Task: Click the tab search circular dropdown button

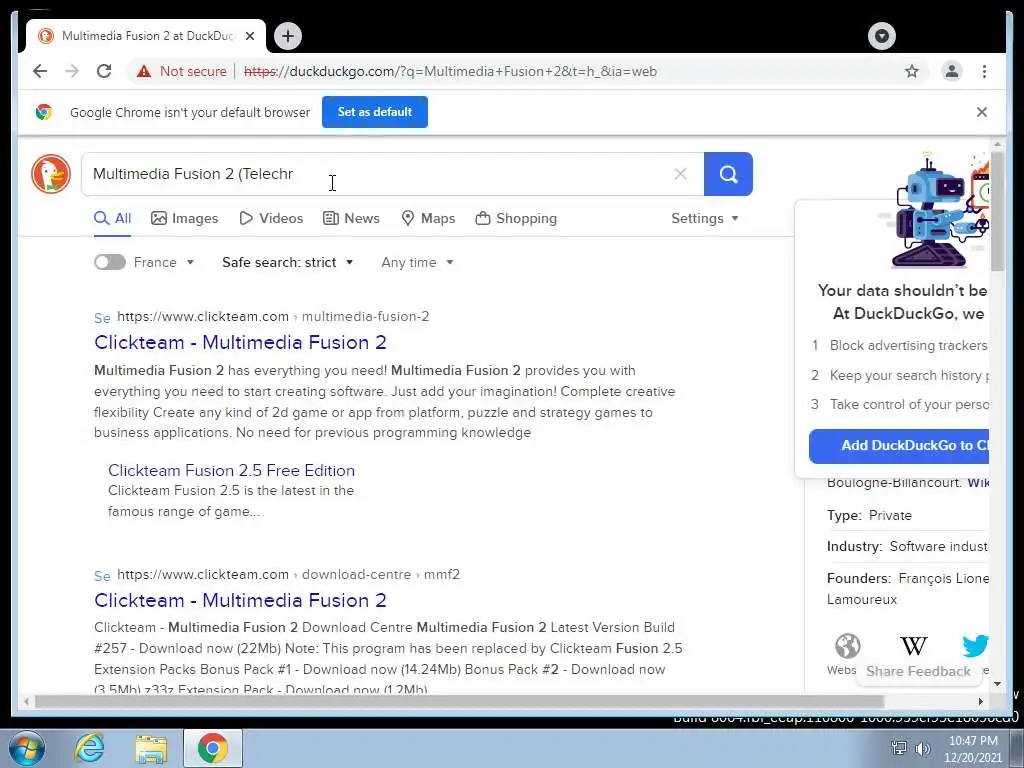Action: pos(882,36)
